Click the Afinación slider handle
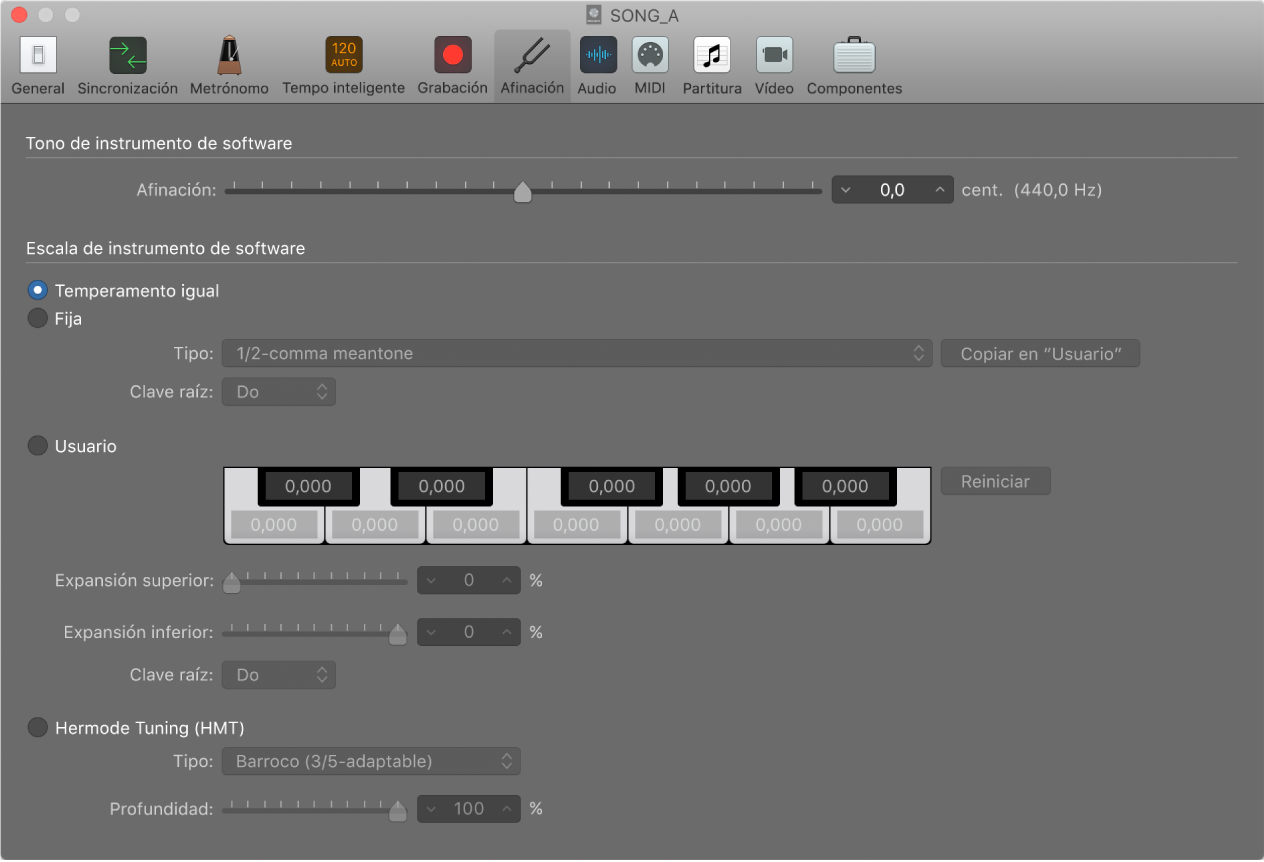 [522, 192]
